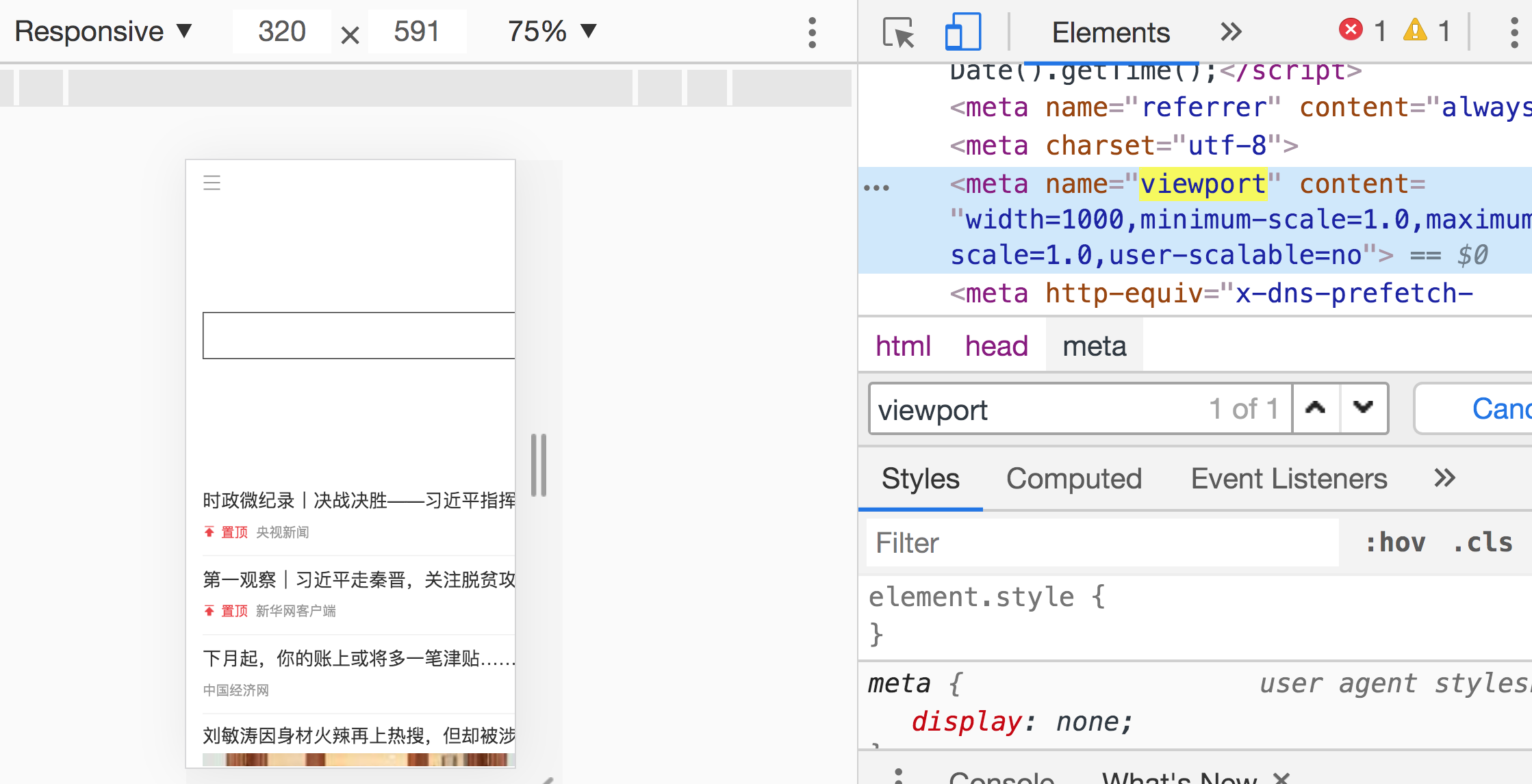Toggle the .cls class editor
Image resolution: width=1532 pixels, height=784 pixels.
point(1482,543)
